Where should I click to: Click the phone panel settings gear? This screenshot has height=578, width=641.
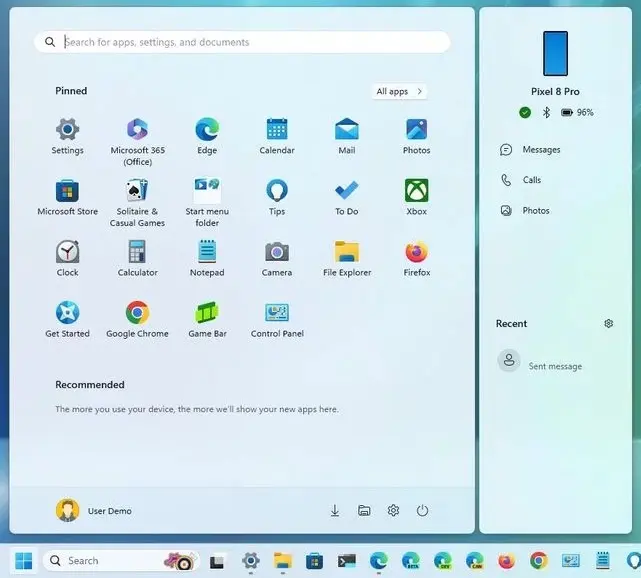tap(609, 324)
